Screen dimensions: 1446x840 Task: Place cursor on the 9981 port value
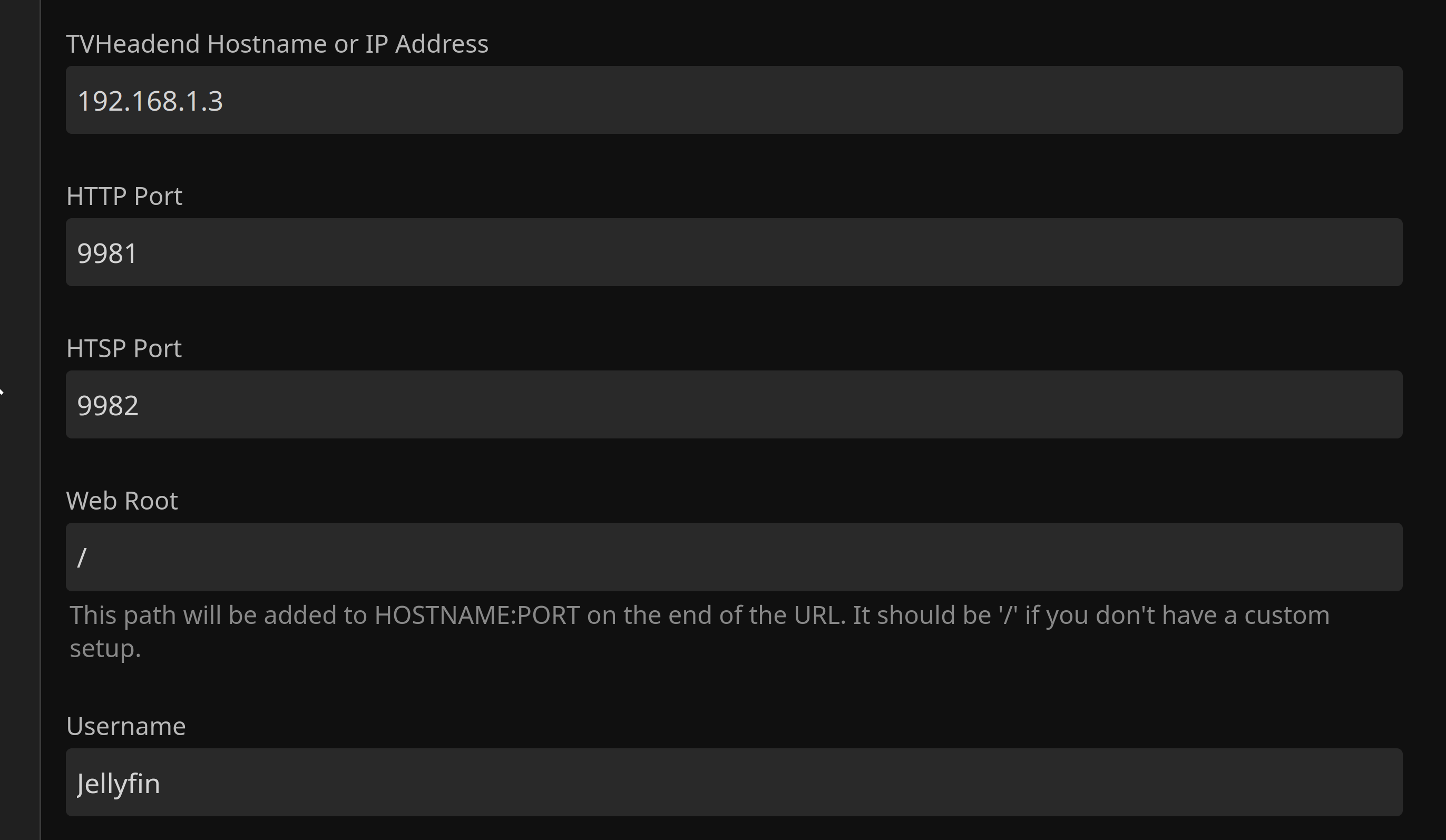pyautogui.click(x=108, y=253)
